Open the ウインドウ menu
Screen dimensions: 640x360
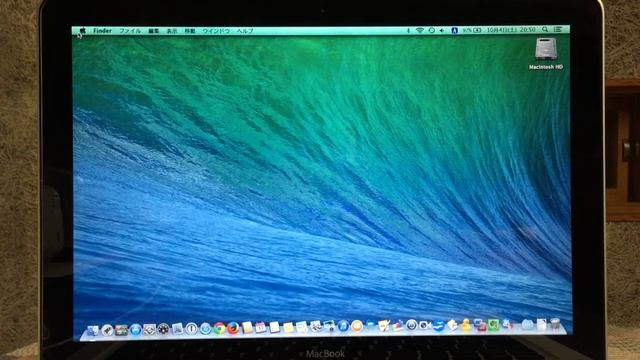216,31
